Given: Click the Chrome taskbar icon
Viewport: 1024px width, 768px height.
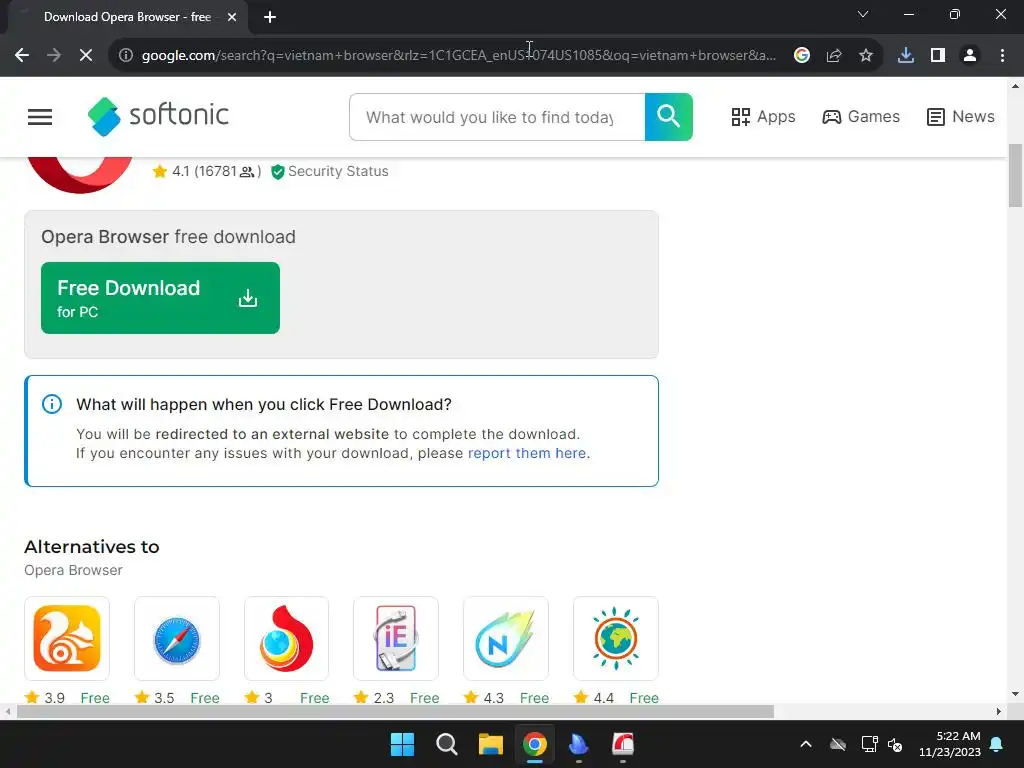Looking at the screenshot, I should pos(534,744).
